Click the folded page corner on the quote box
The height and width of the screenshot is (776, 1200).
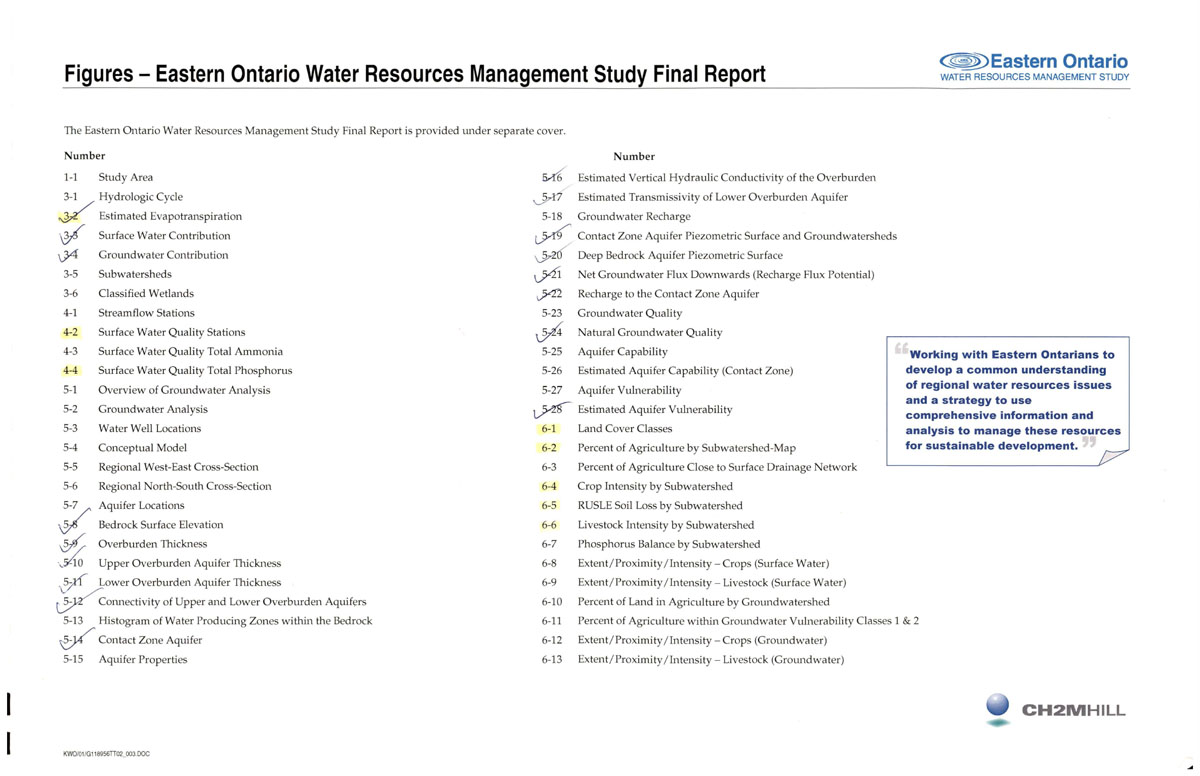[x=1112, y=457]
